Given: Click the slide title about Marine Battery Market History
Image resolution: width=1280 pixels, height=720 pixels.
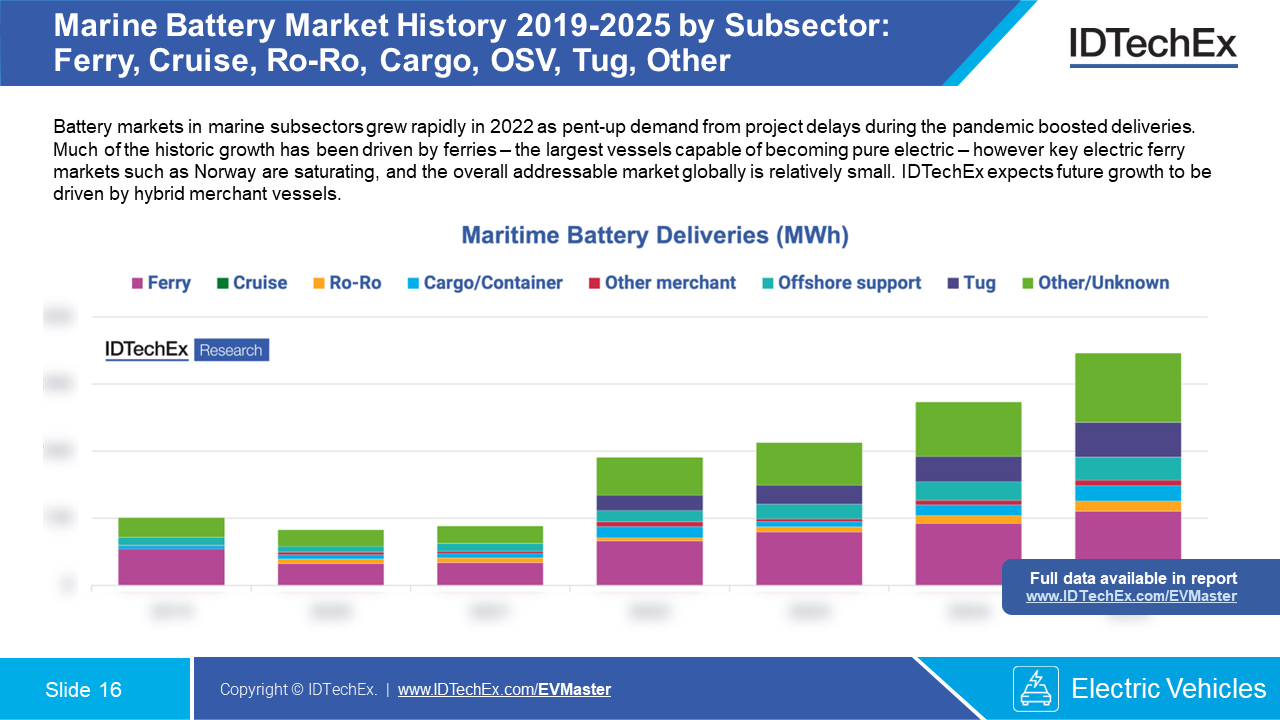Looking at the screenshot, I should click(470, 42).
